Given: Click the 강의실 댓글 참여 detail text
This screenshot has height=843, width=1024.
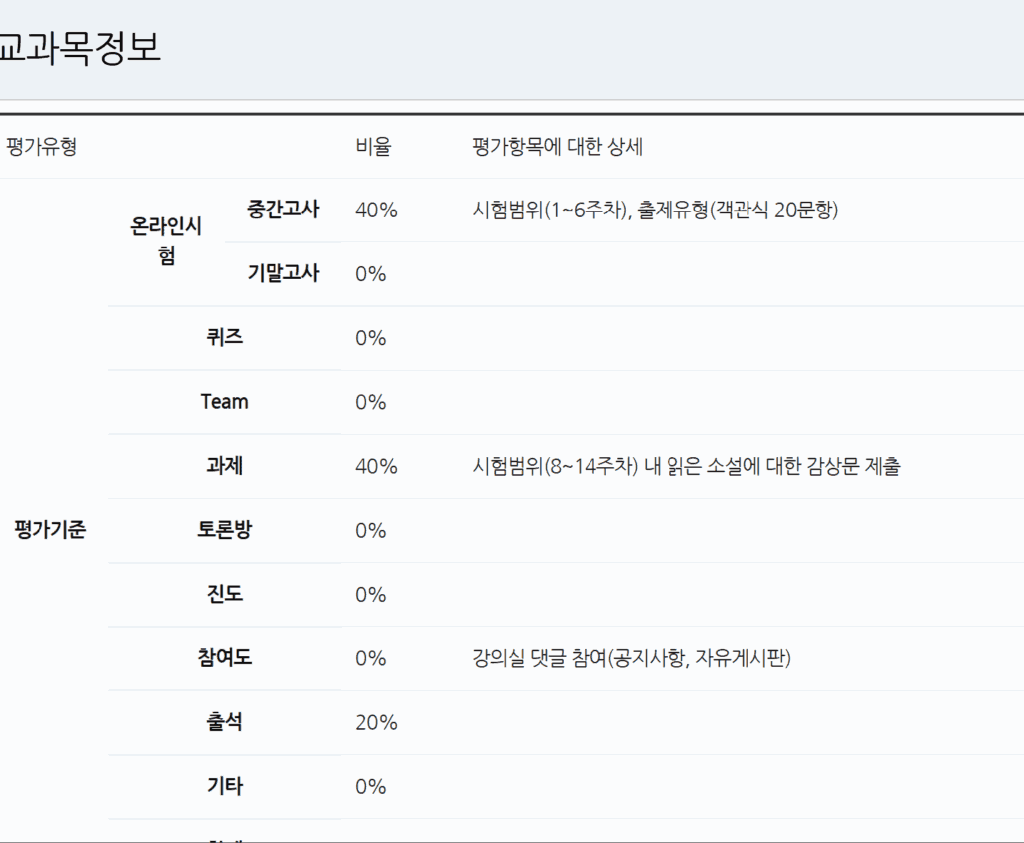Looking at the screenshot, I should pos(631,658).
